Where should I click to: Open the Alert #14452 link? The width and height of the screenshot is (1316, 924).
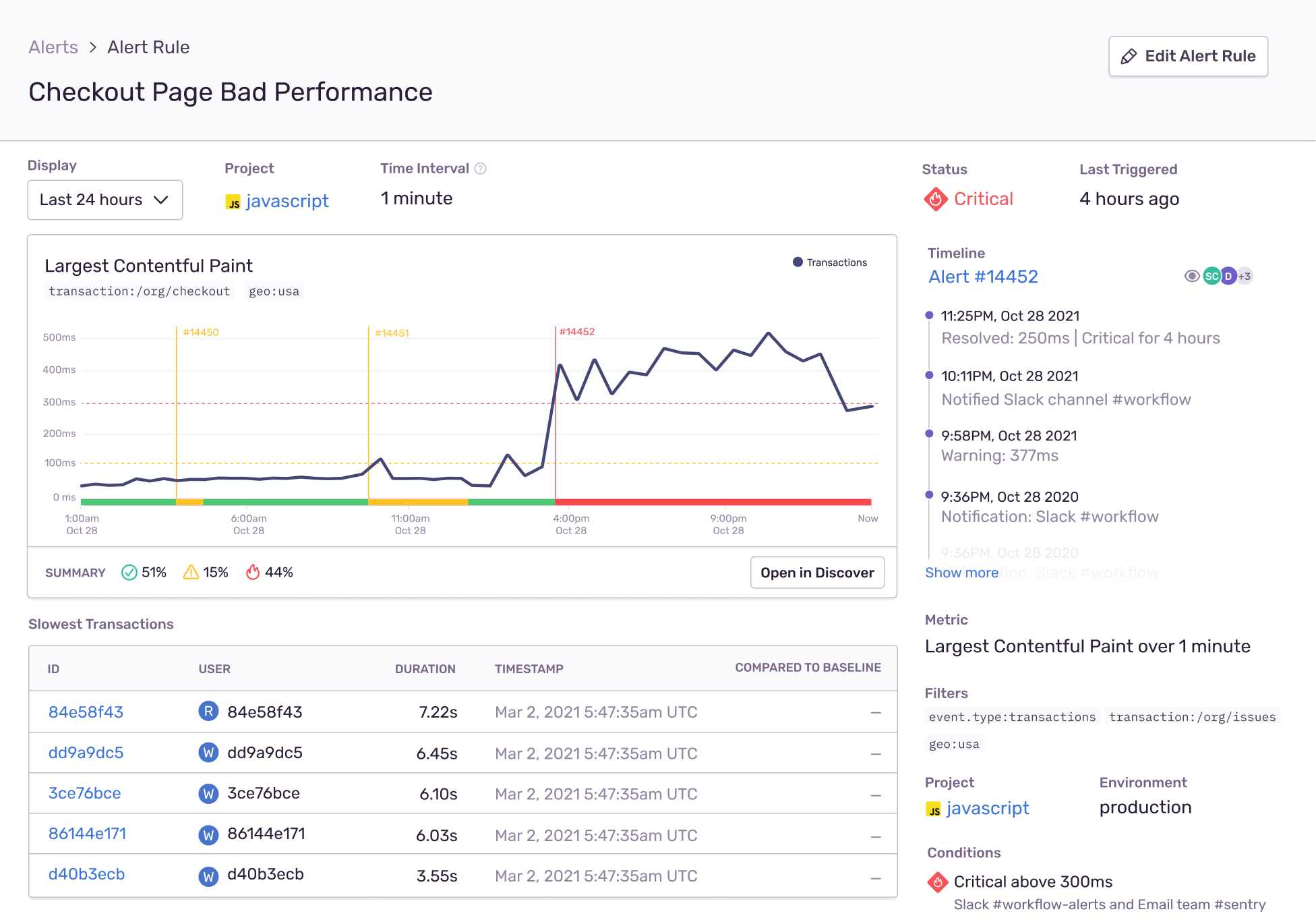pyautogui.click(x=983, y=277)
